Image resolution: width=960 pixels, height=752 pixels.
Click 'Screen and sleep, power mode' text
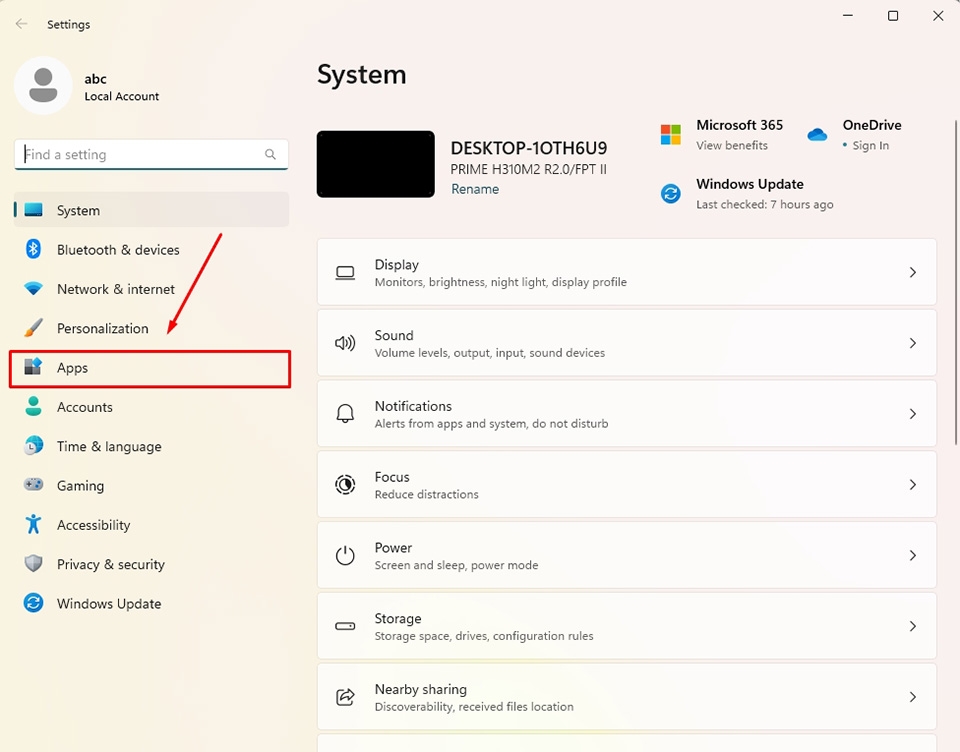click(456, 565)
